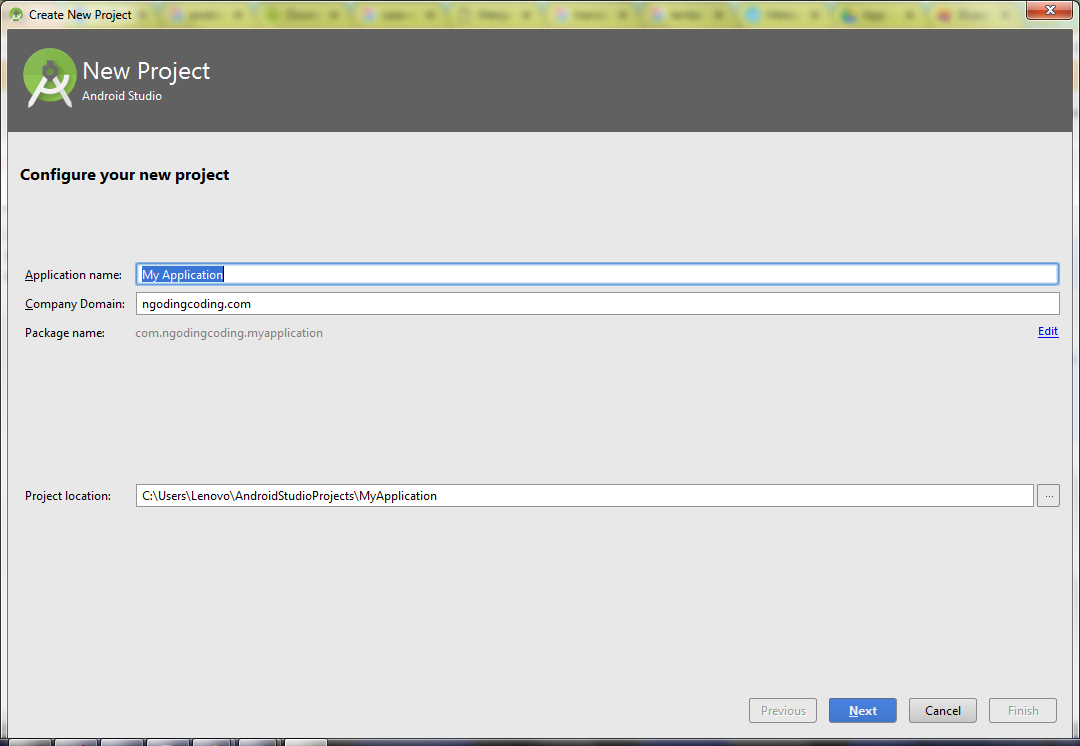Click the browse '...' icon beside Project location
The height and width of the screenshot is (746, 1080).
[x=1048, y=495]
